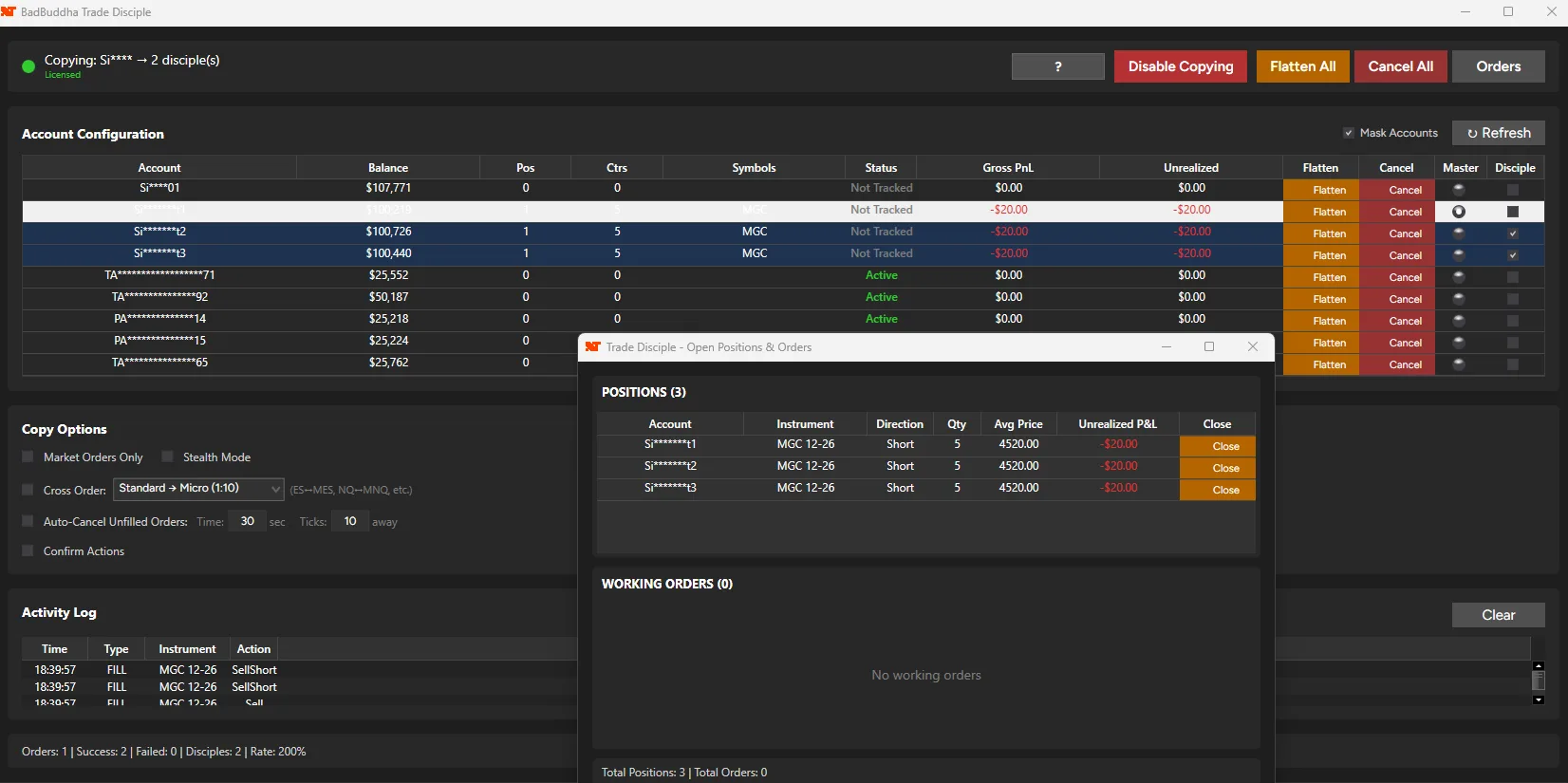Enable Stealth Mode checkbox
1568x783 pixels.
point(167,457)
